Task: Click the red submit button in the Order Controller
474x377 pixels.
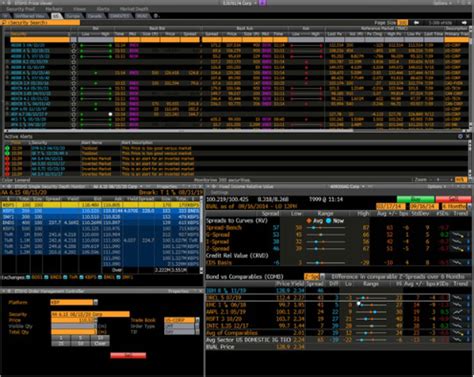Action: [128, 355]
